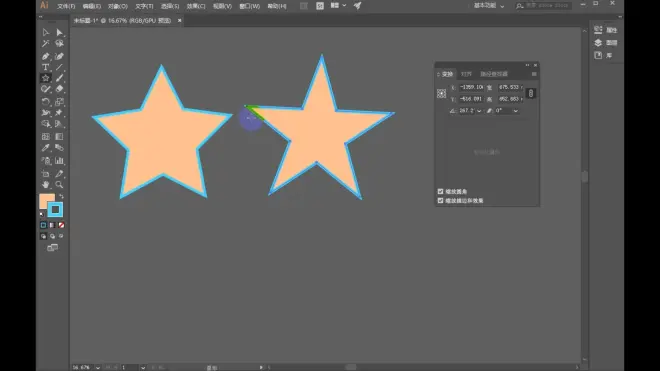
Task: Set fill to None
Action: (61, 225)
